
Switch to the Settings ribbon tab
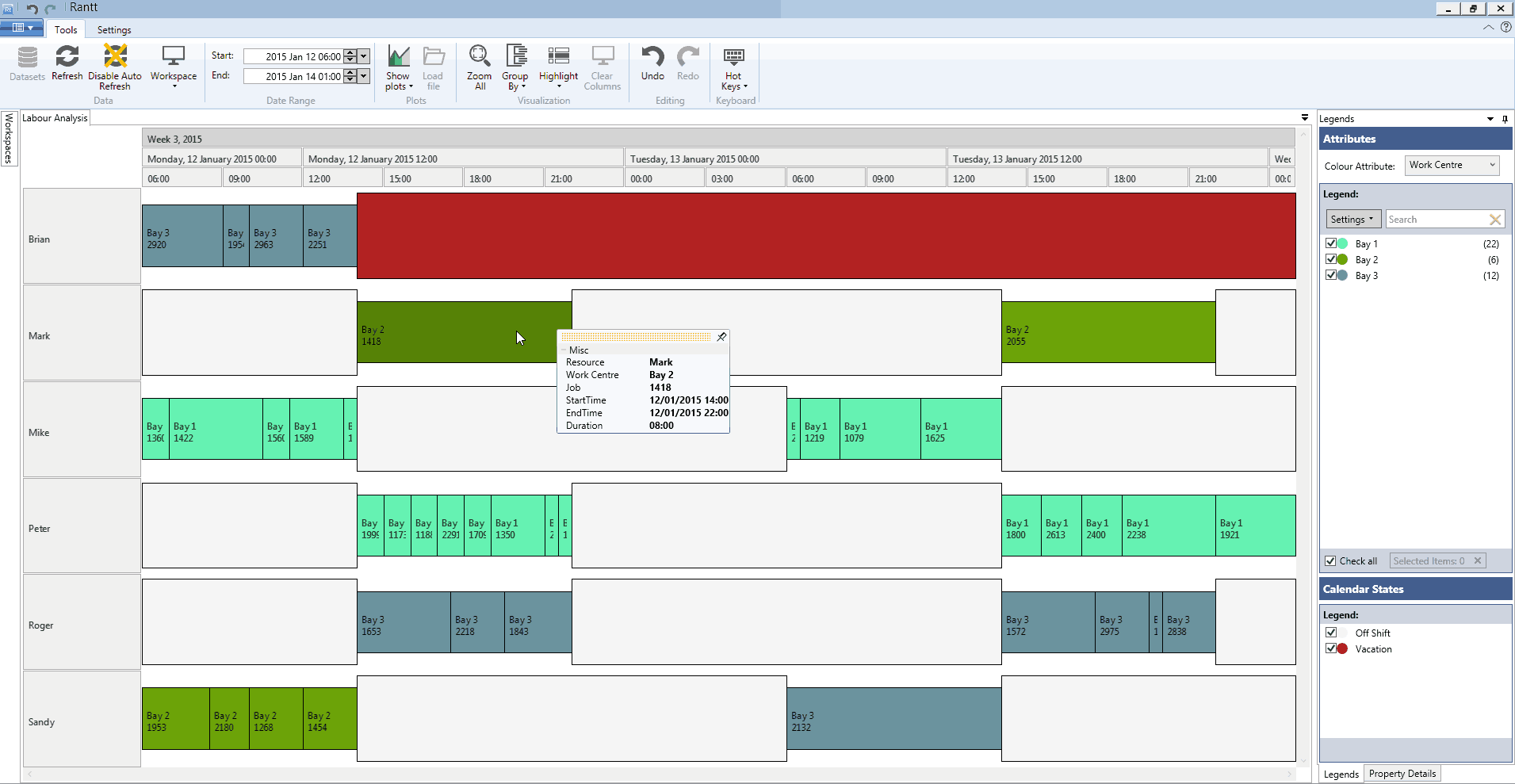114,30
